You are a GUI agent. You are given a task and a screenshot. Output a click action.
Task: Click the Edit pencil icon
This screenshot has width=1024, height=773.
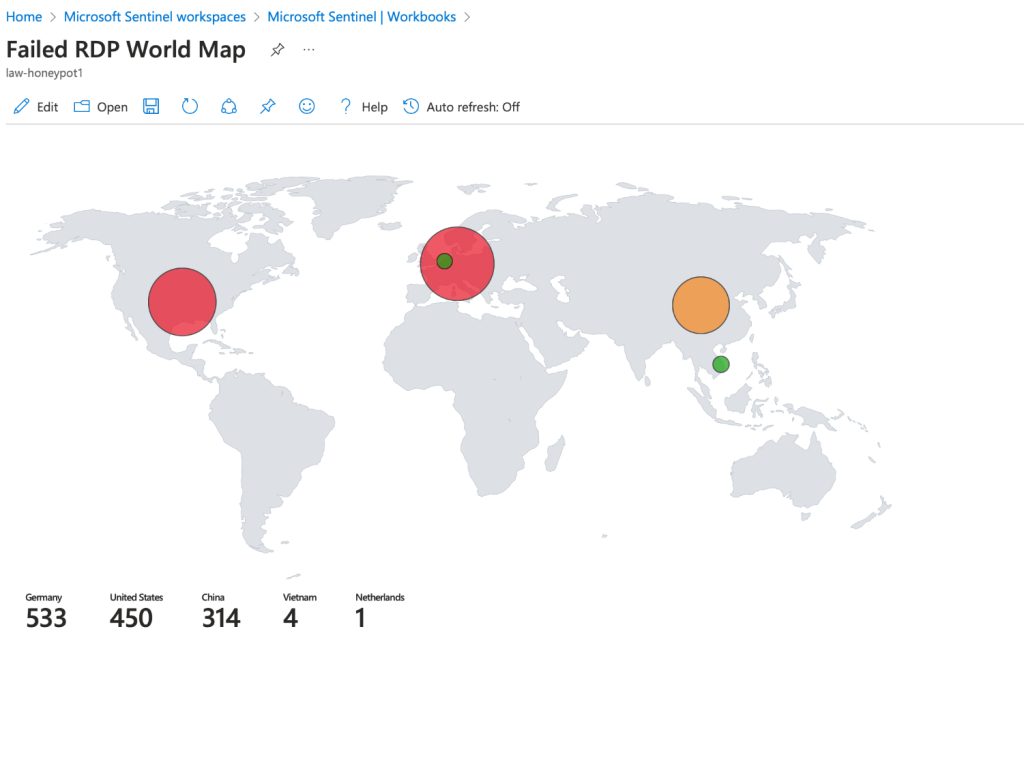22,107
